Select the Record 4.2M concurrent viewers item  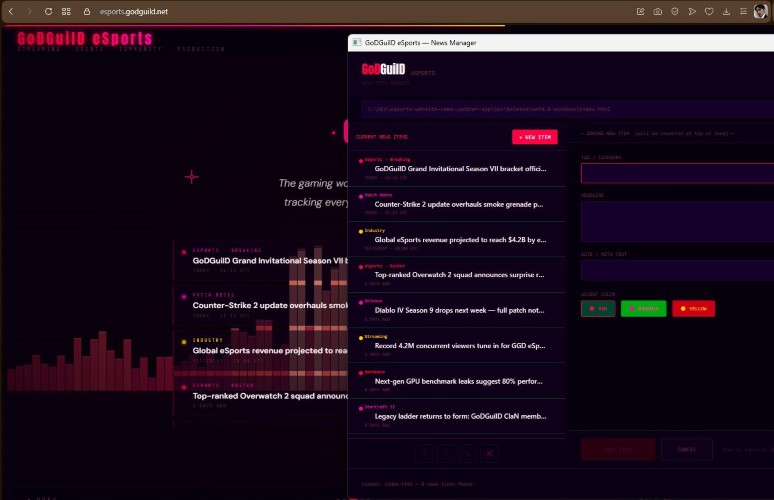[x=457, y=346]
